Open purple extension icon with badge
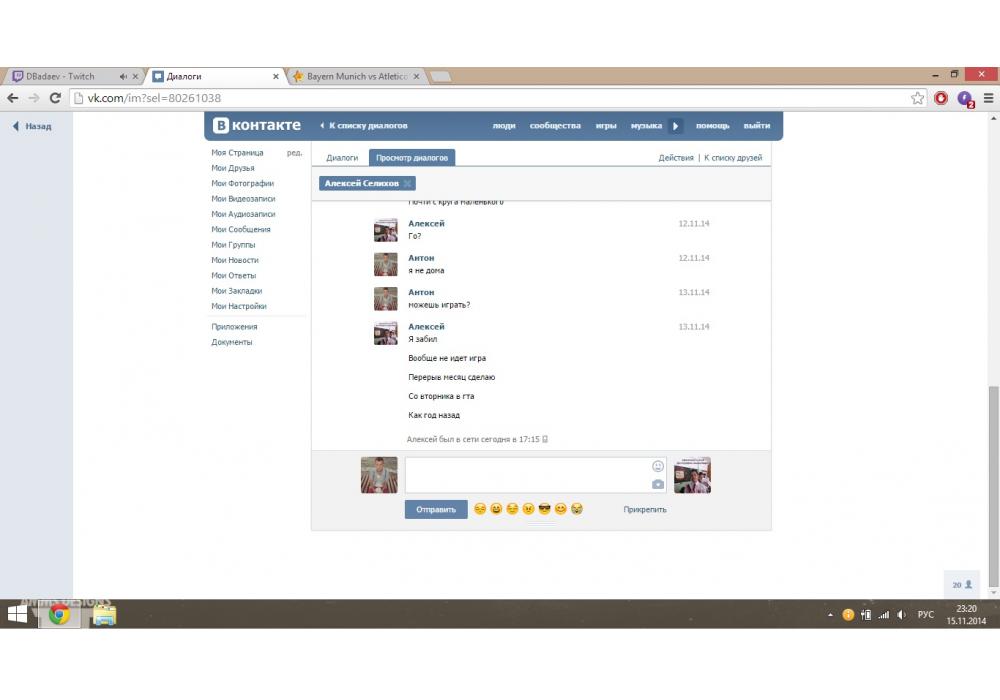This screenshot has height=700, width=1000. pos(965,99)
